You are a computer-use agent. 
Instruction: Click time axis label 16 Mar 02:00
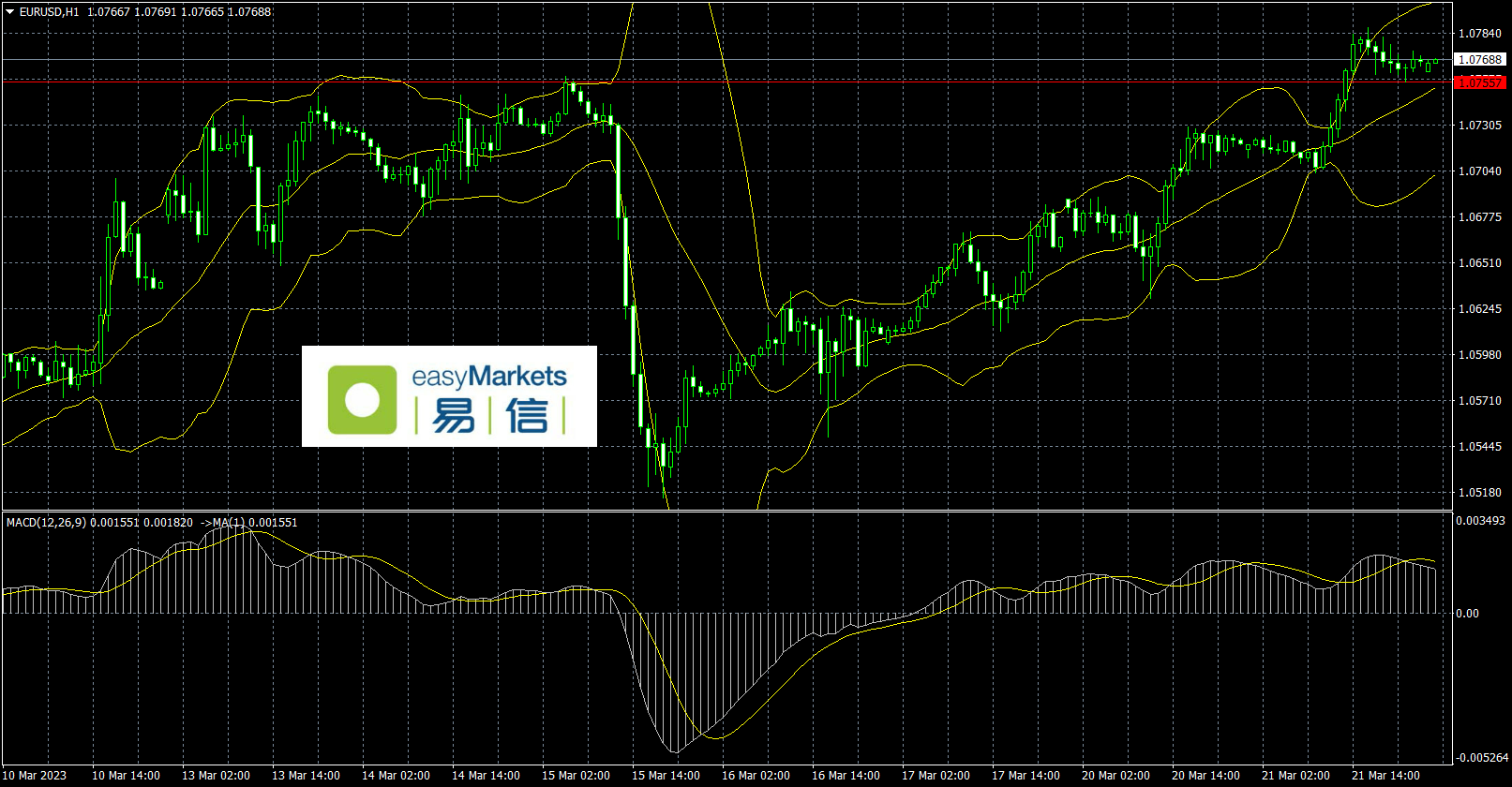pyautogui.click(x=756, y=776)
